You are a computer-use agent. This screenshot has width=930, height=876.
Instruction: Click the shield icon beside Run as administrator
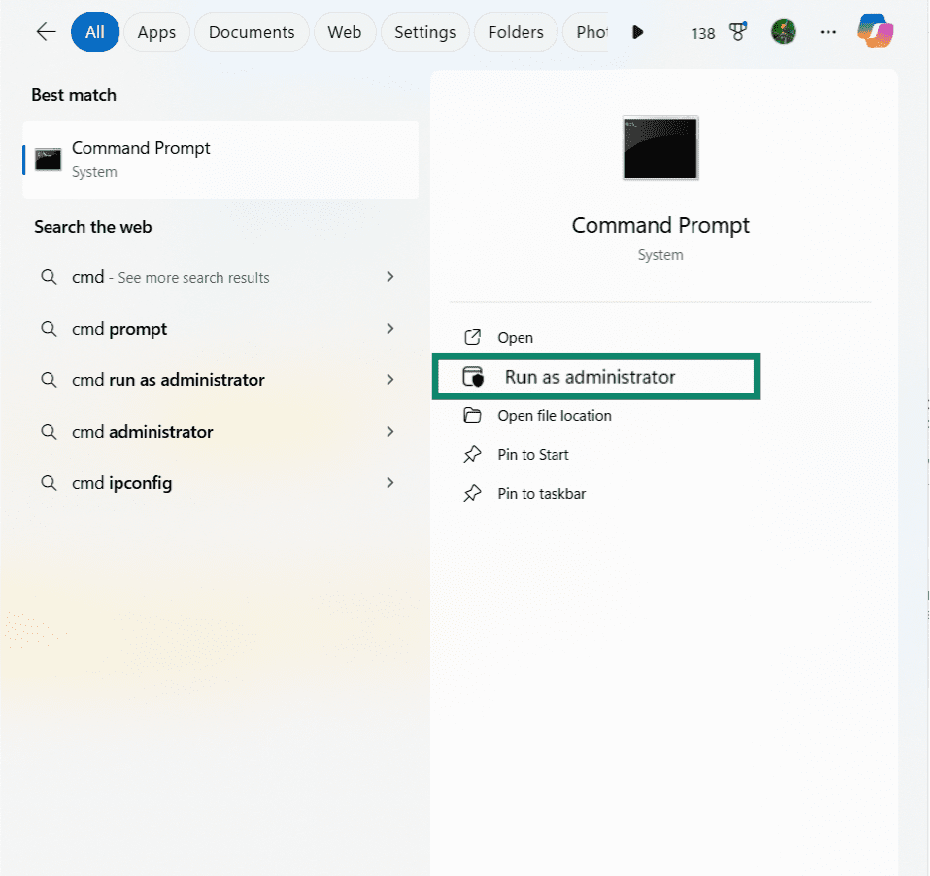point(473,377)
